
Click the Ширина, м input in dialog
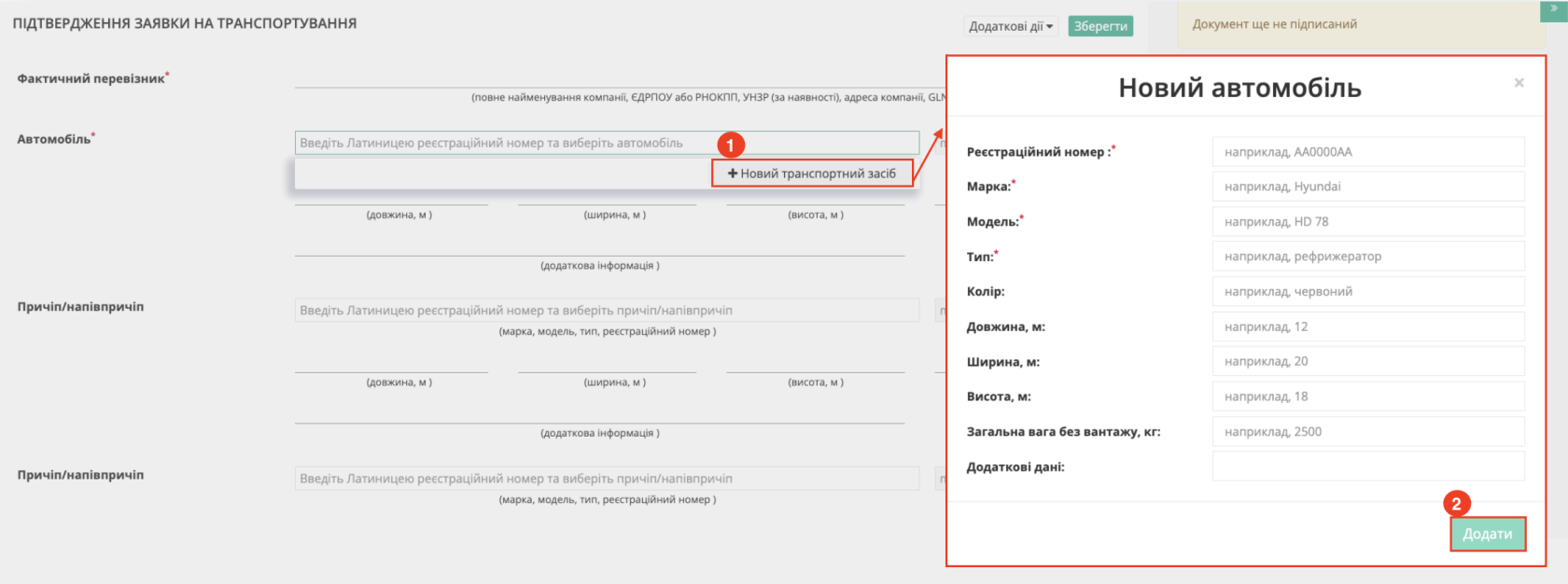[1367, 362]
